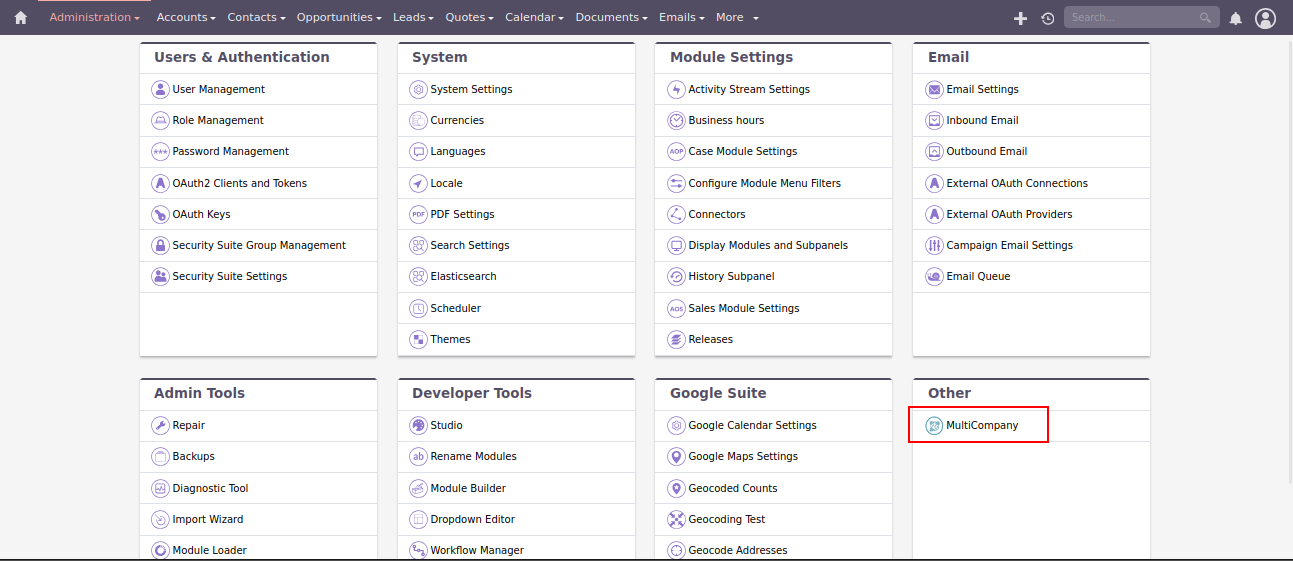The height and width of the screenshot is (561, 1293).
Task: Expand the Opportunities dropdown menu
Action: (339, 17)
